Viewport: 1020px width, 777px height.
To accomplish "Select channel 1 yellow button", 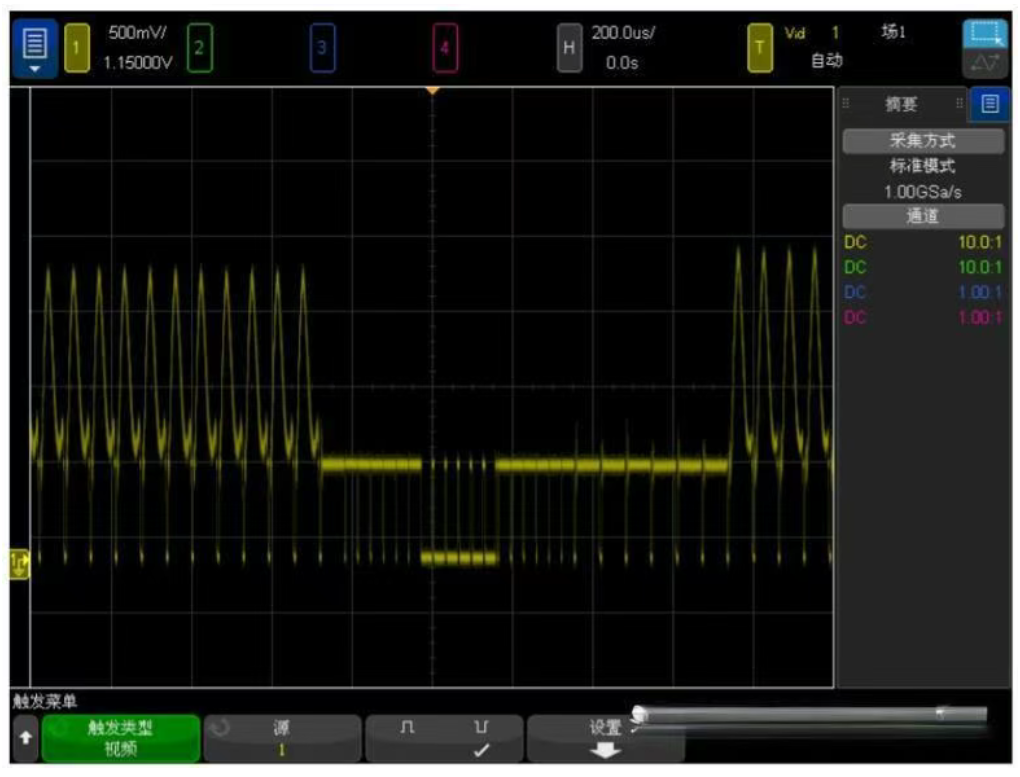I will (77, 48).
